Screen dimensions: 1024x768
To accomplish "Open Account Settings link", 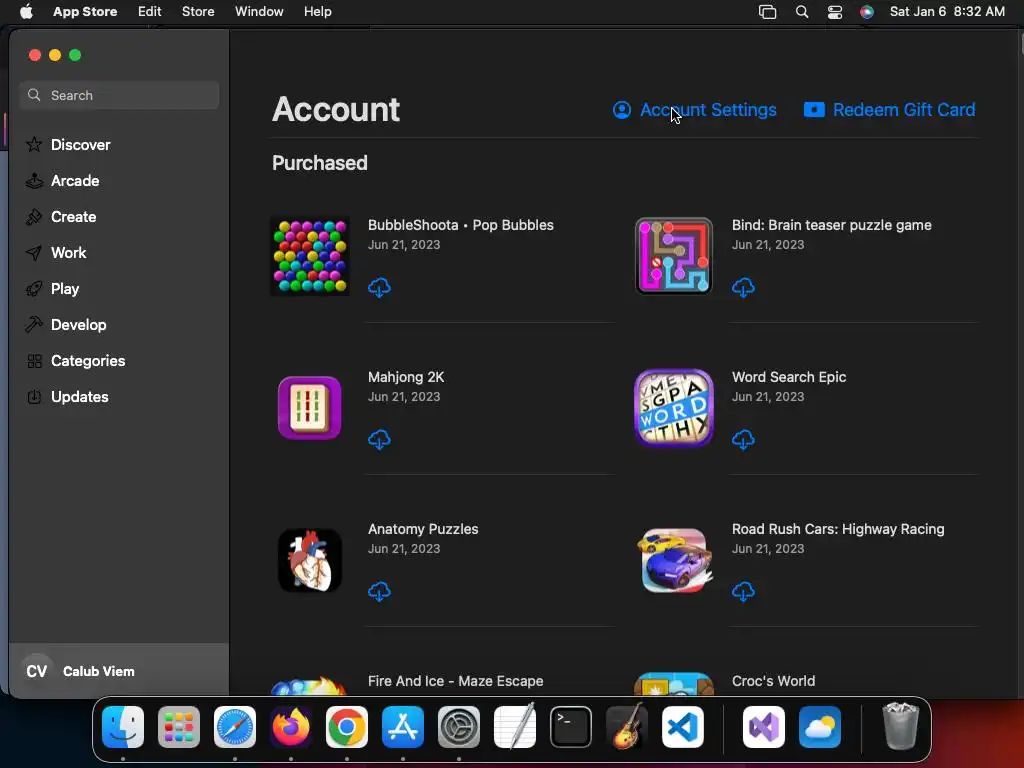I will (x=695, y=110).
